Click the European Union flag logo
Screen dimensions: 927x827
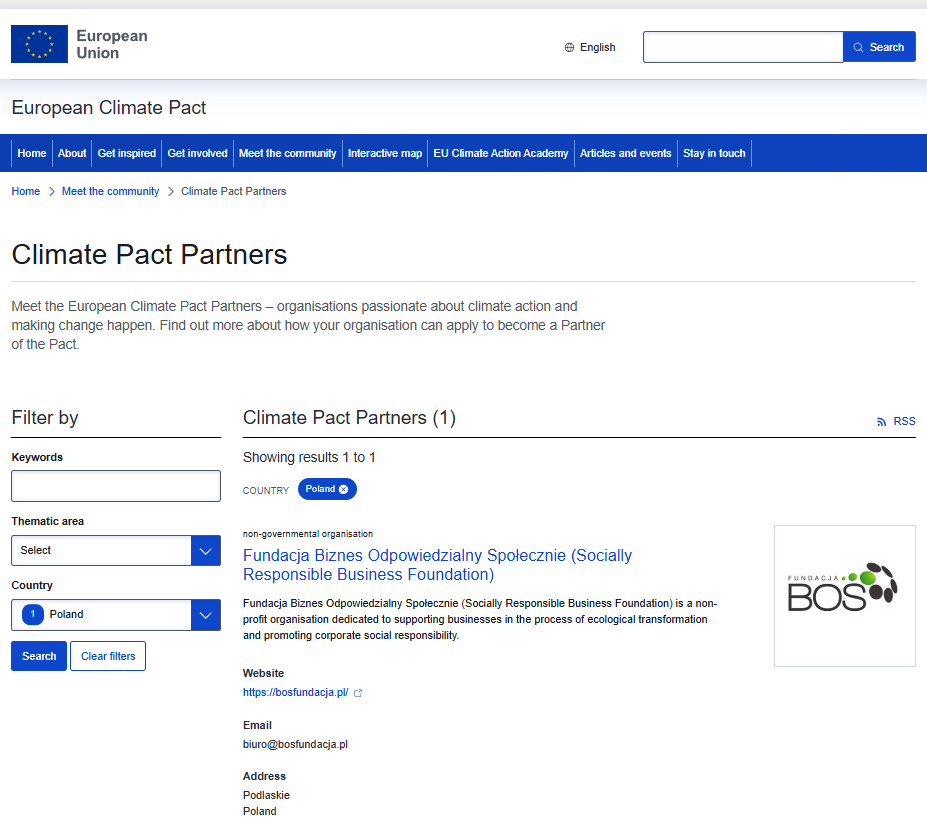(40, 45)
